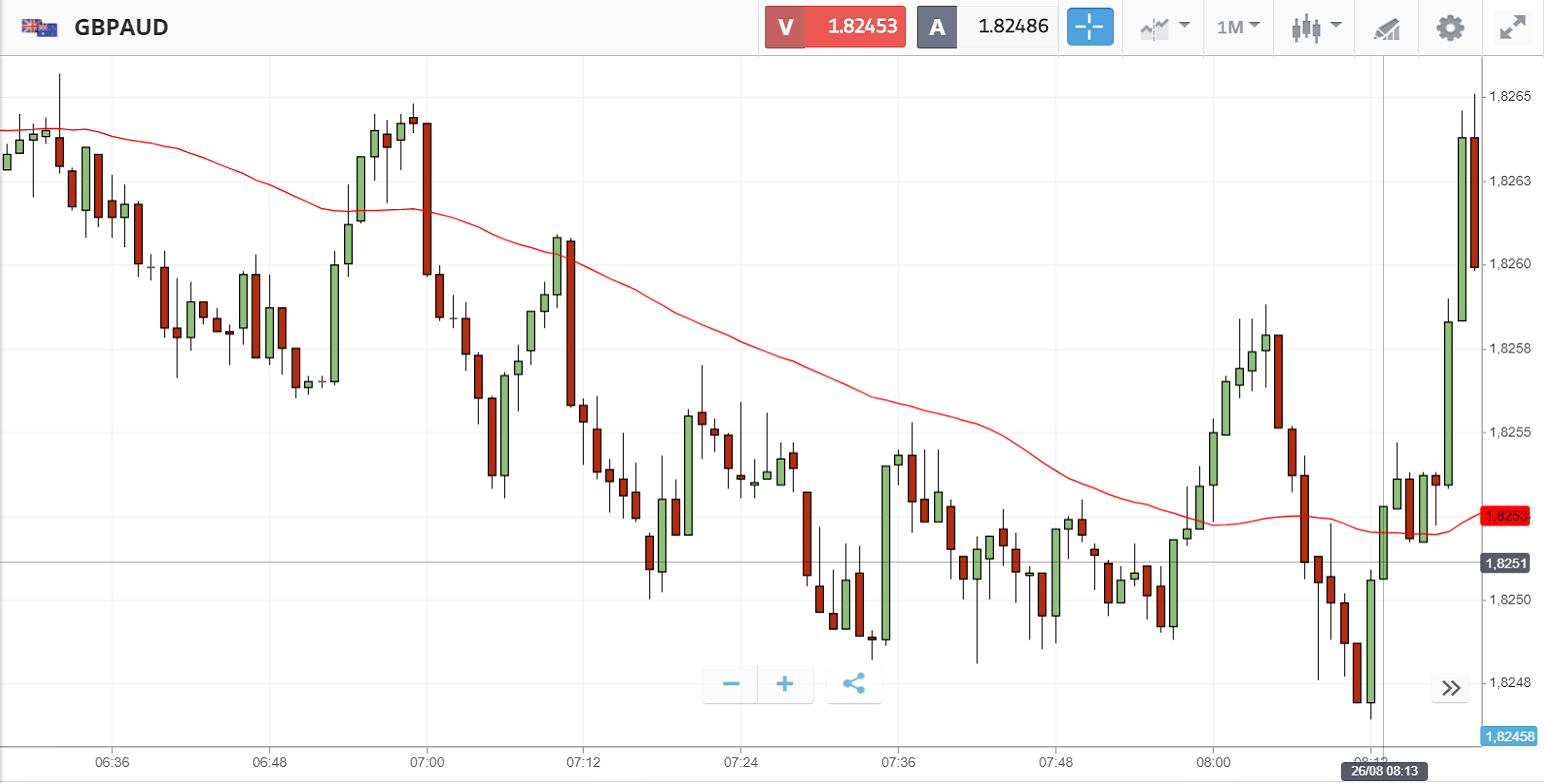1544x783 pixels.
Task: Click the blue 1,82458 price tag
Action: 1510,737
